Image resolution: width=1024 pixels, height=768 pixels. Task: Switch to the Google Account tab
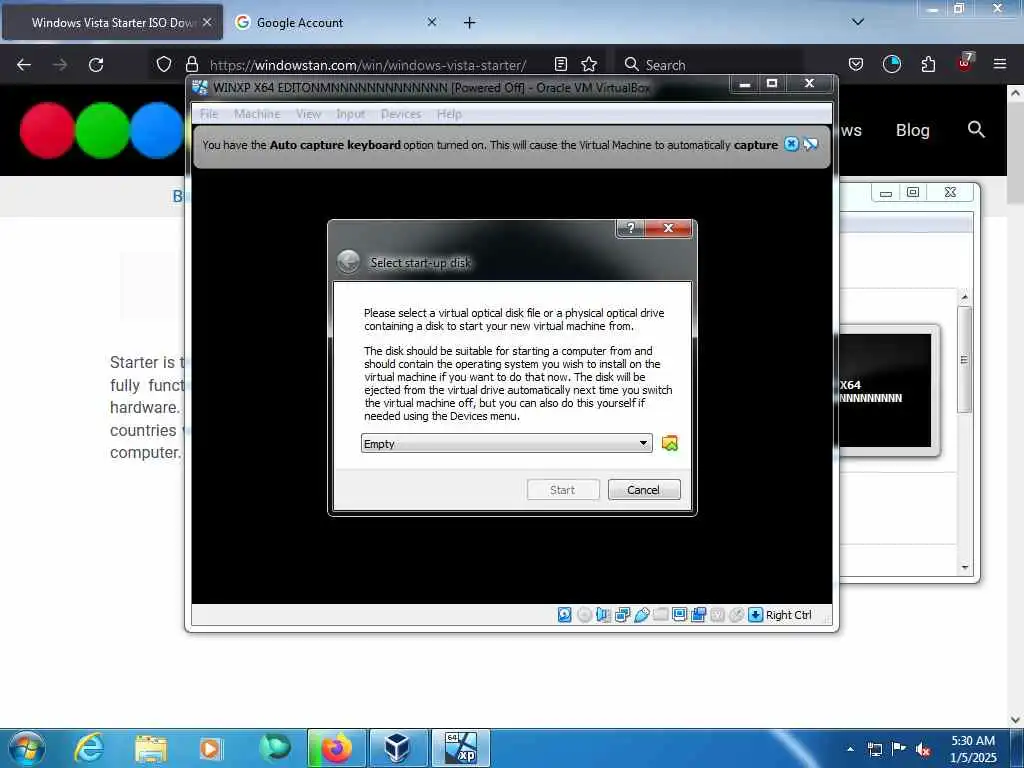pos(336,22)
